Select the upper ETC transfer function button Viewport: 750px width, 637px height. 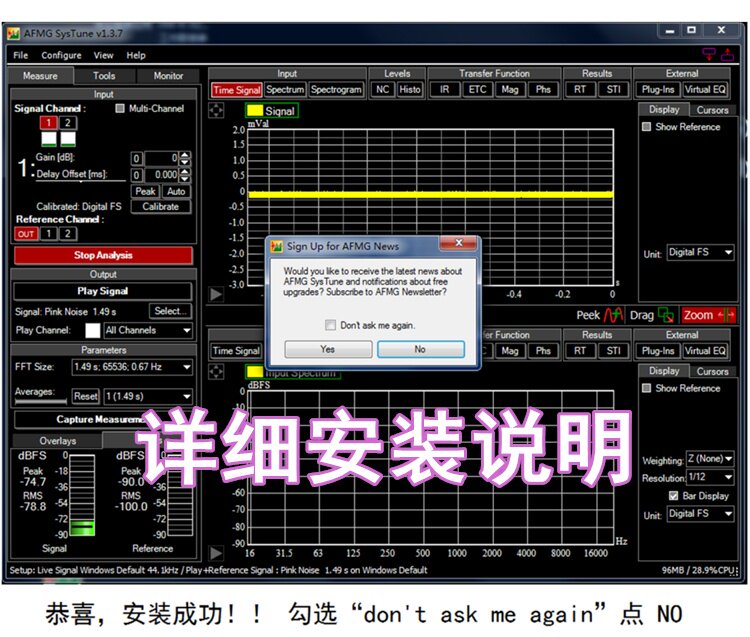click(477, 89)
